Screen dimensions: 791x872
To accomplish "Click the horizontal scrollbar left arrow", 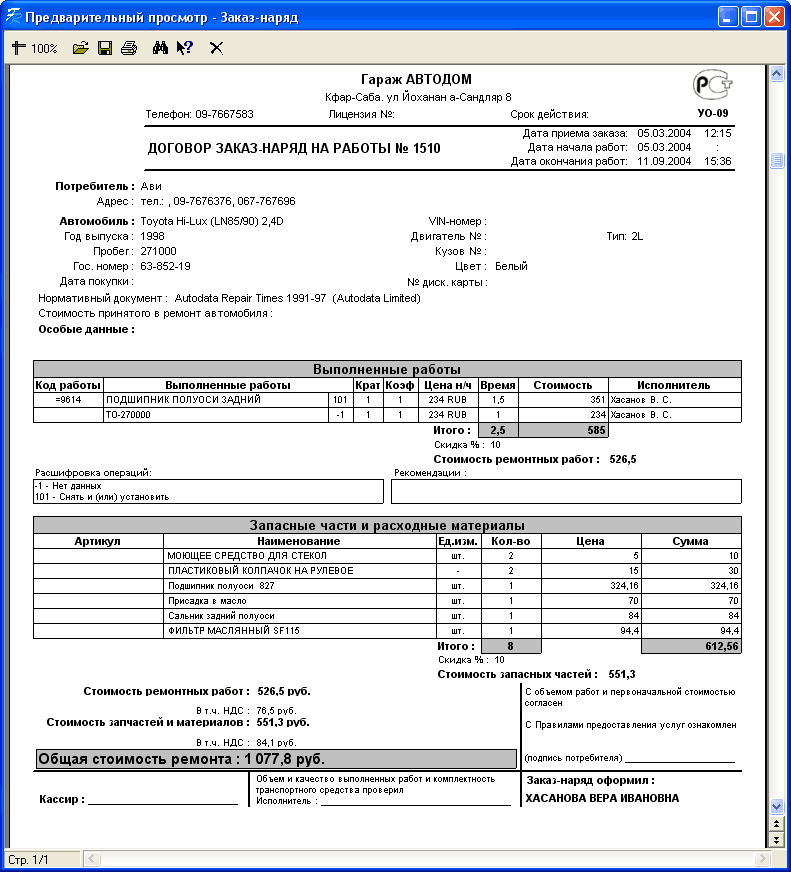I will [x=90, y=859].
